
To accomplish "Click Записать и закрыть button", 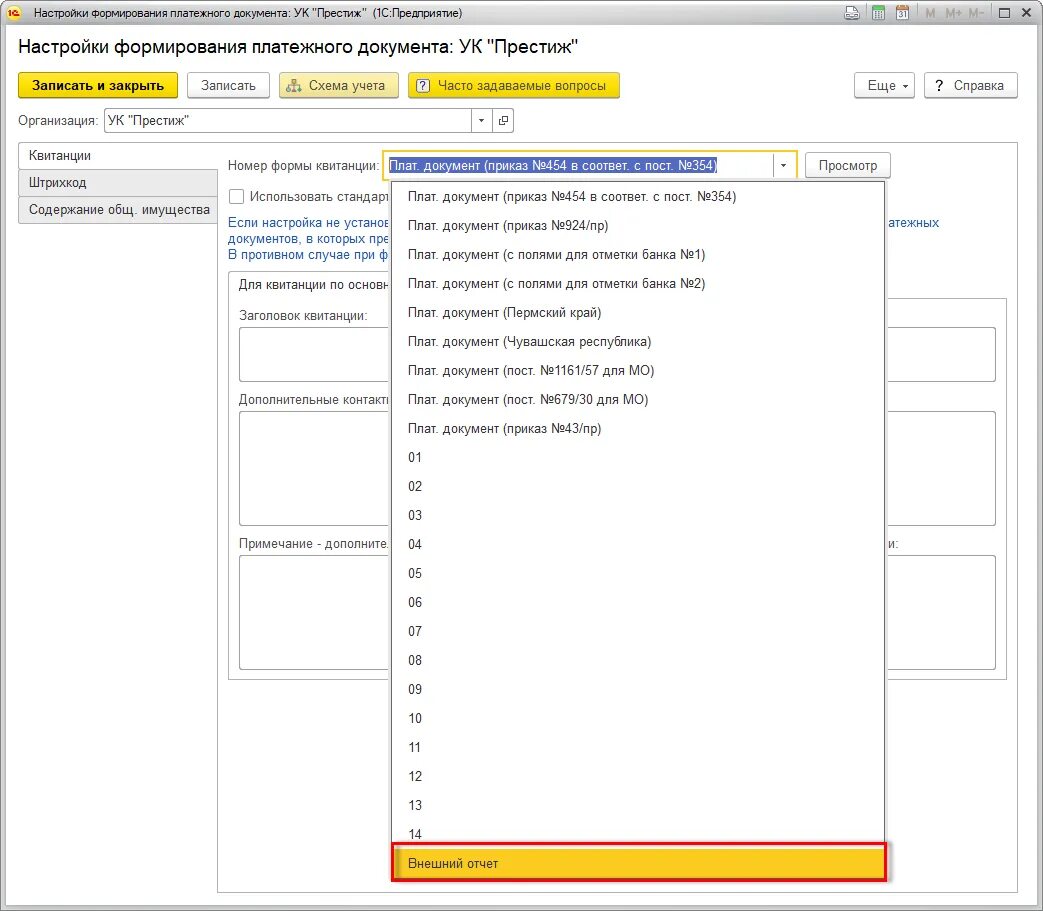I will coord(98,86).
